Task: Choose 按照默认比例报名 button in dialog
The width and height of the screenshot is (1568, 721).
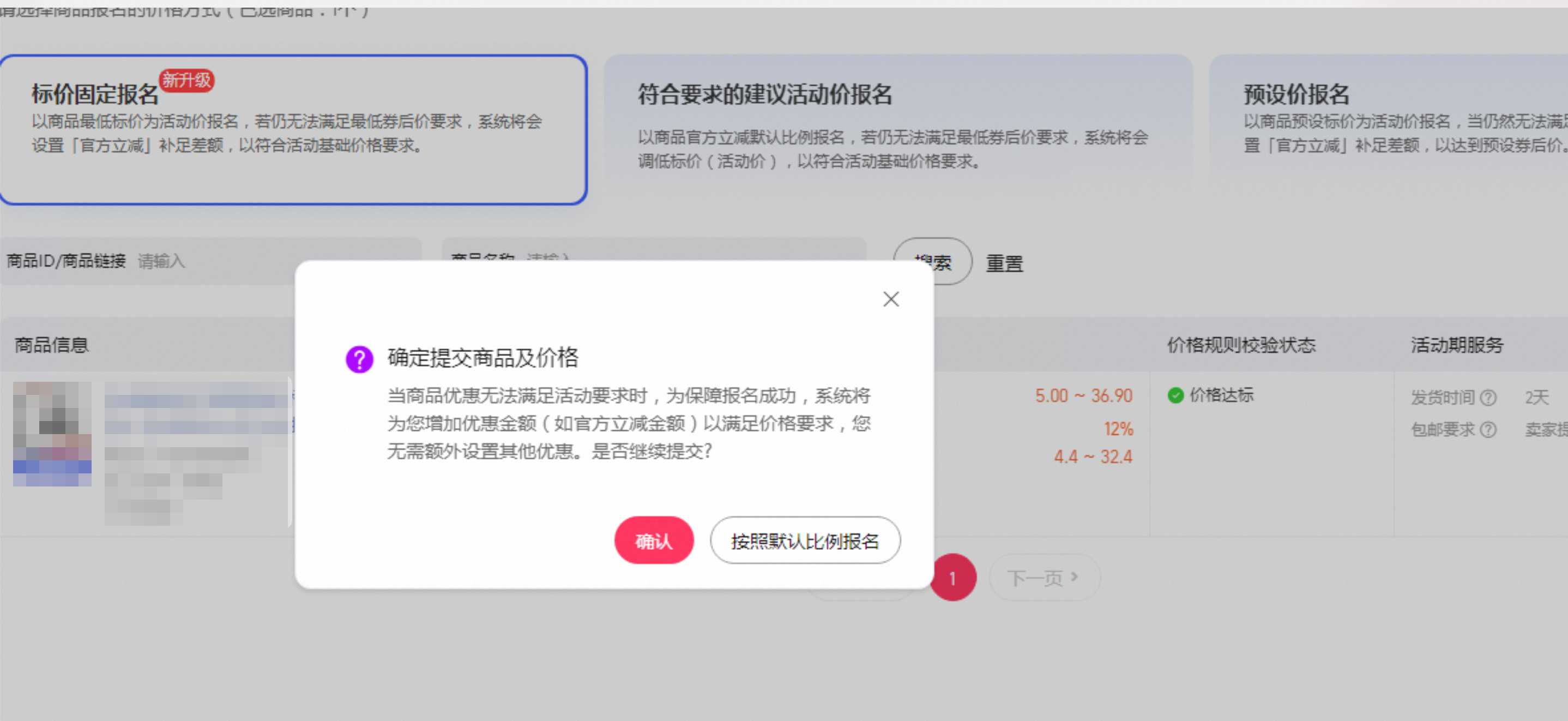Action: click(x=805, y=540)
